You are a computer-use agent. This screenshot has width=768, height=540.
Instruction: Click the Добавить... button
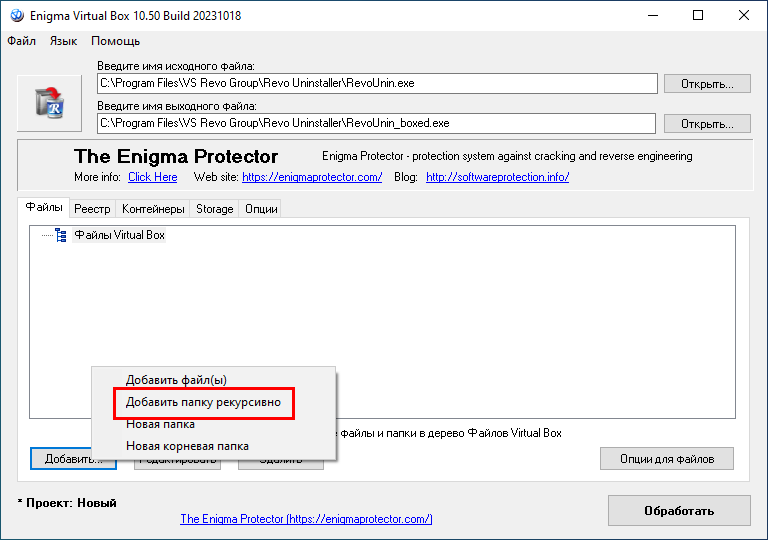click(73, 459)
